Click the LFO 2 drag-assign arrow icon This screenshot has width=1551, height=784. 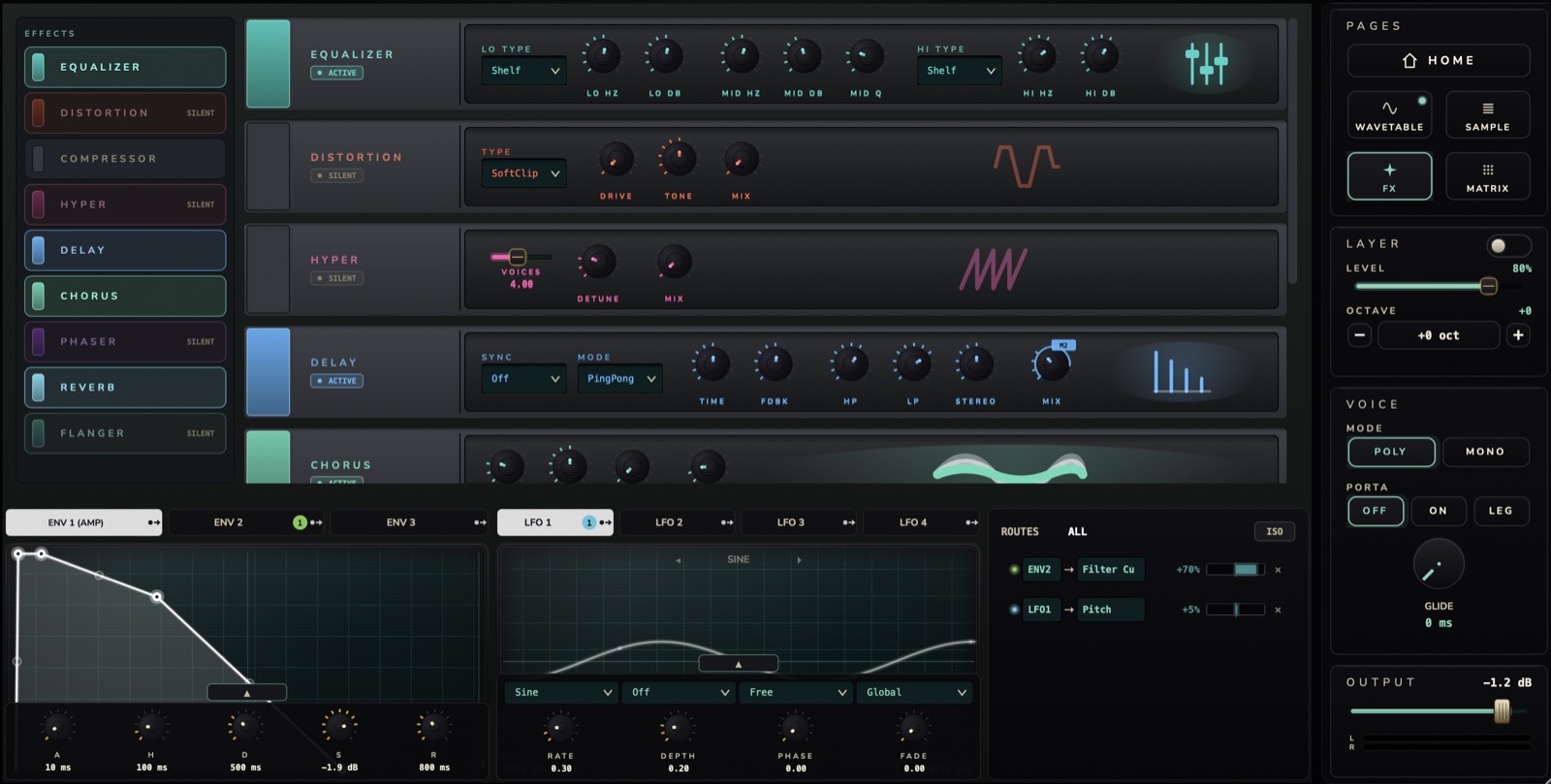tap(726, 522)
